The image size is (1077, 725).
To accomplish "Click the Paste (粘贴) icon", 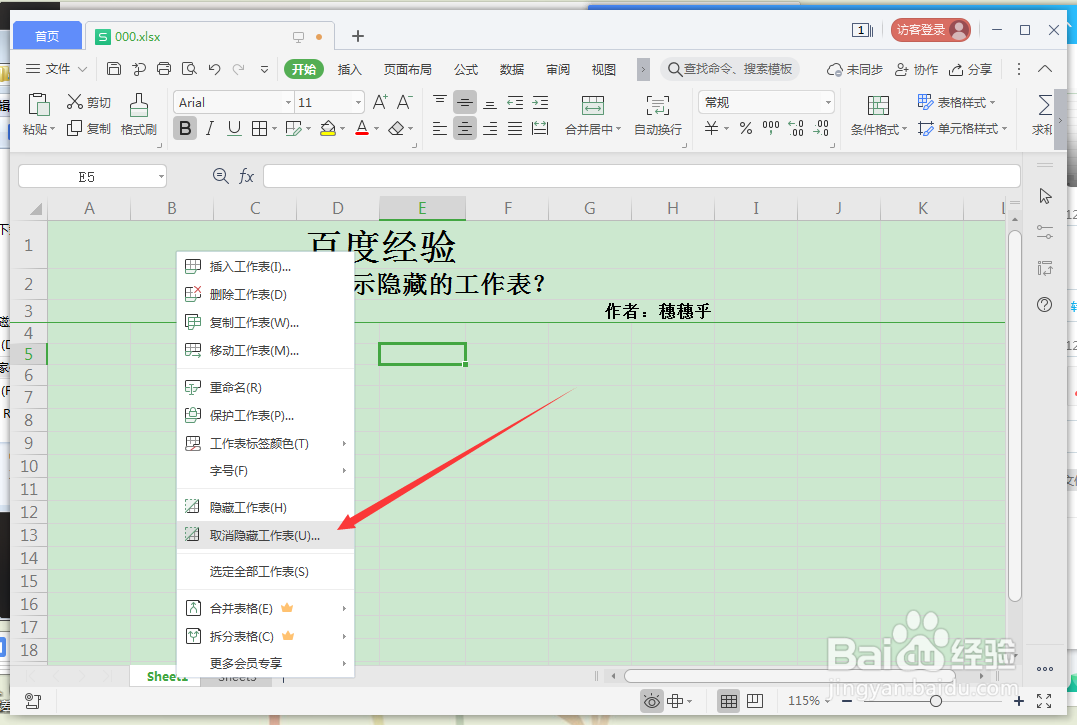I will (x=38, y=105).
